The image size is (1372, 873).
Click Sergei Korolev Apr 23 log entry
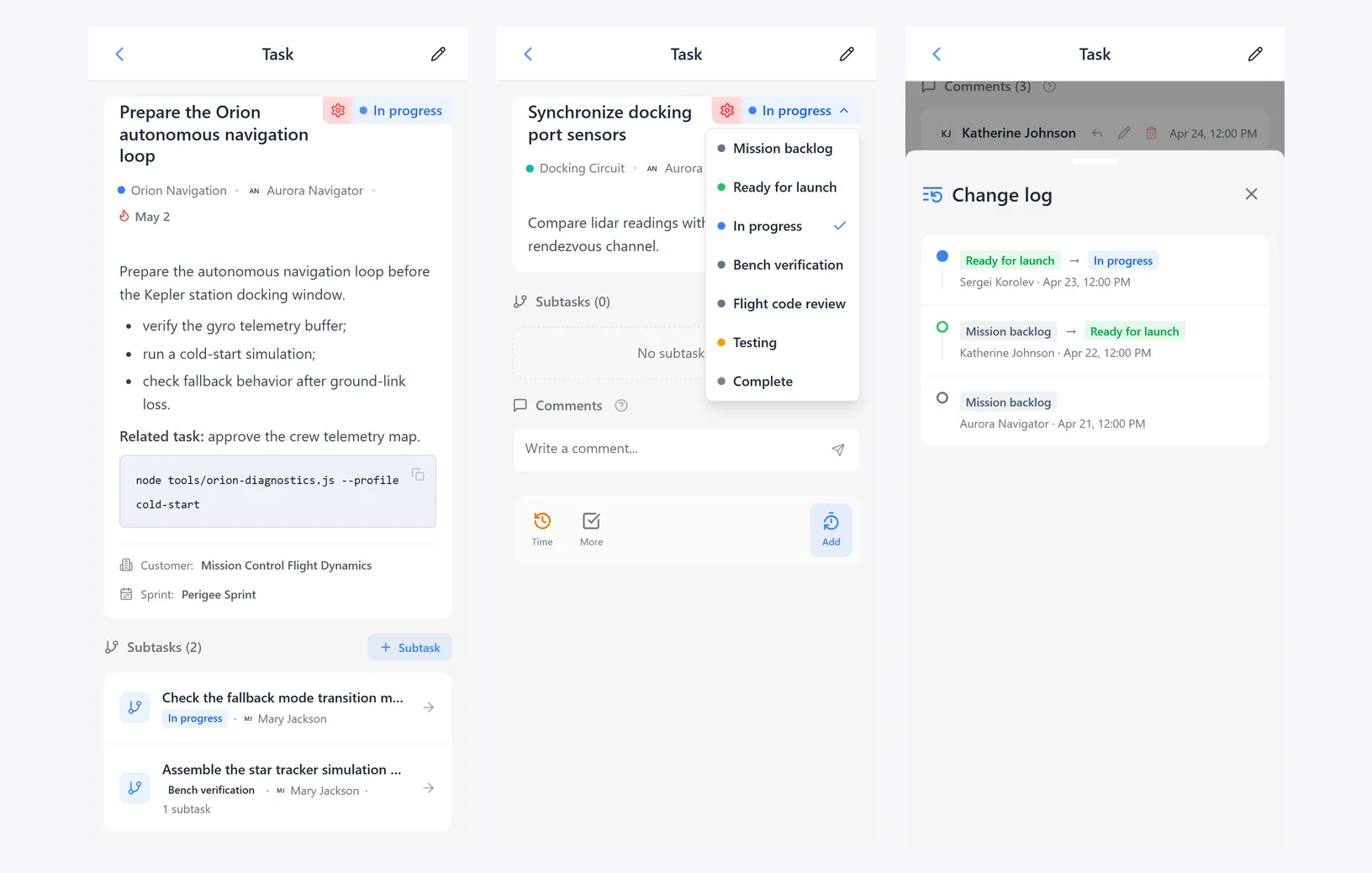[x=1095, y=270]
